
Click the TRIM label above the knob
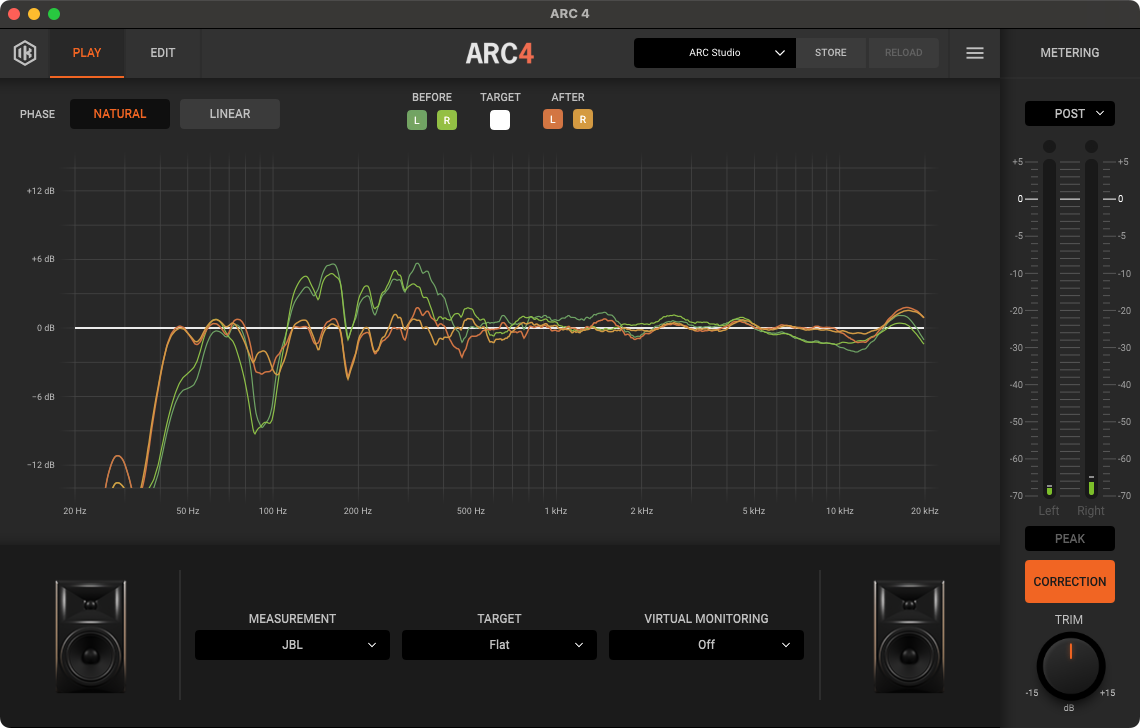click(x=1069, y=620)
